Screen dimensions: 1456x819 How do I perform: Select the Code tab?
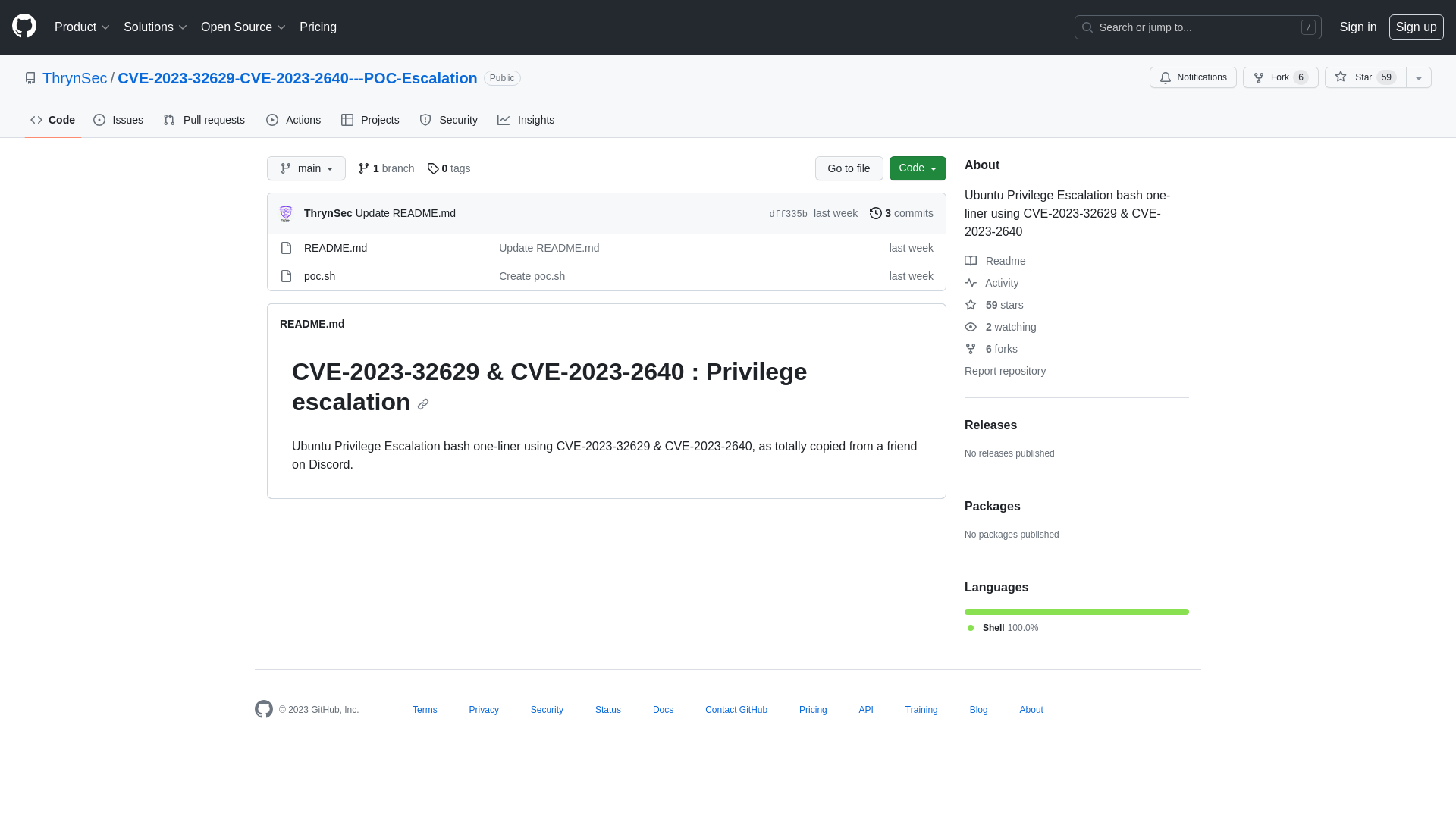[53, 119]
